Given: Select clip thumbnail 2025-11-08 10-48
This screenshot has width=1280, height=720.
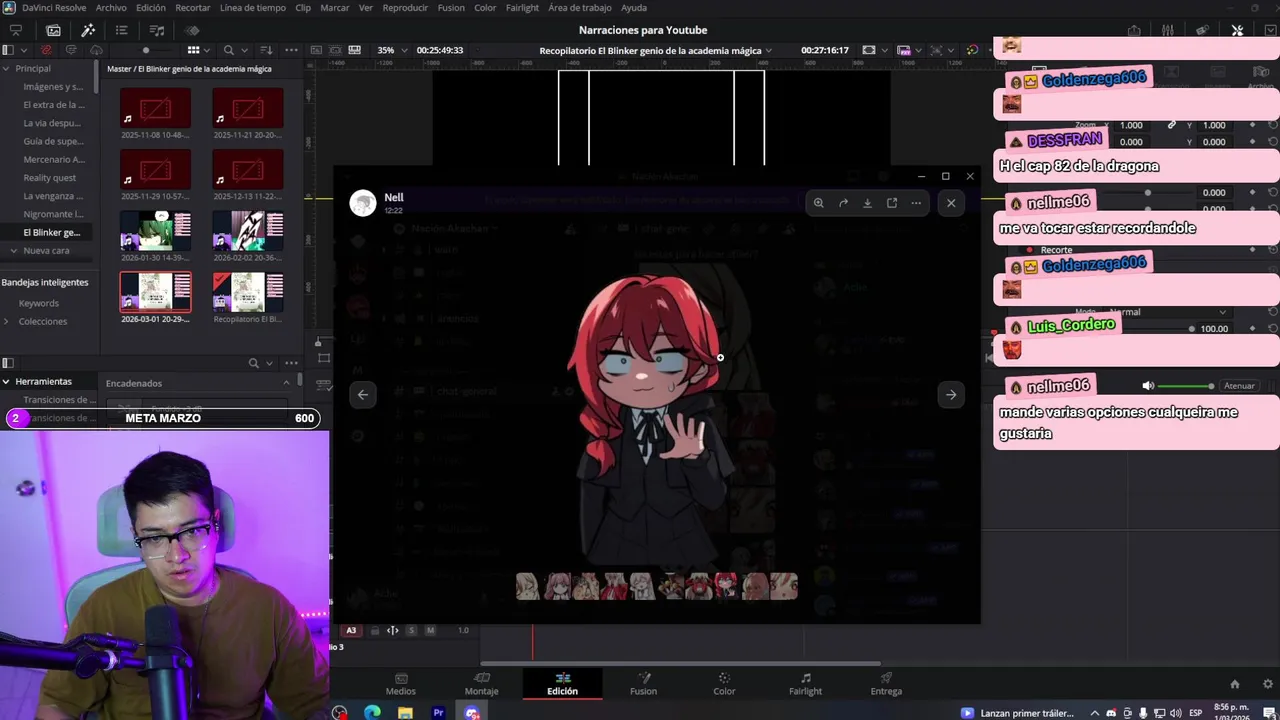Looking at the screenshot, I should pos(155,108).
